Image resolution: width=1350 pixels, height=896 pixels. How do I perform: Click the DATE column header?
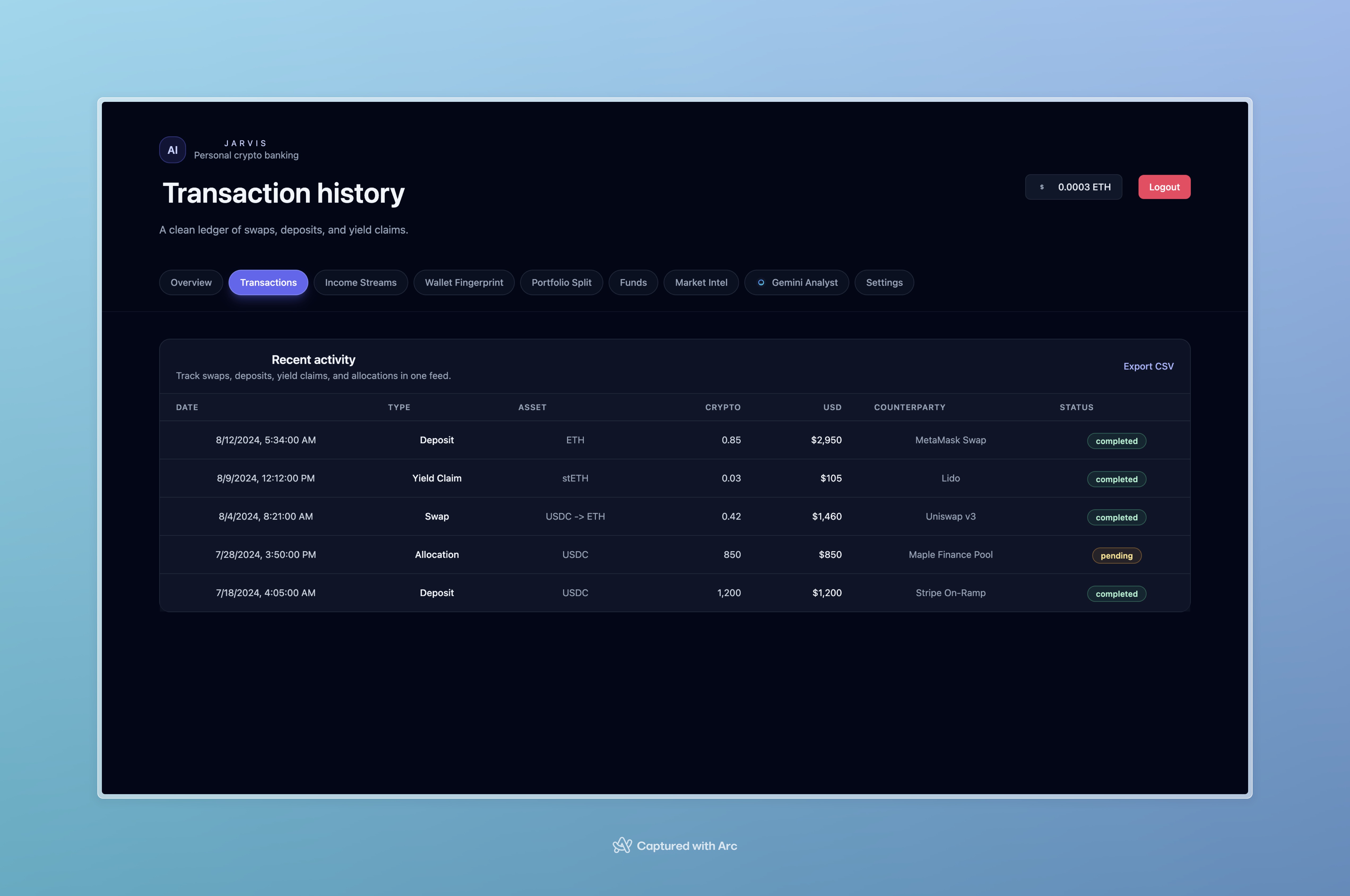[x=187, y=407]
